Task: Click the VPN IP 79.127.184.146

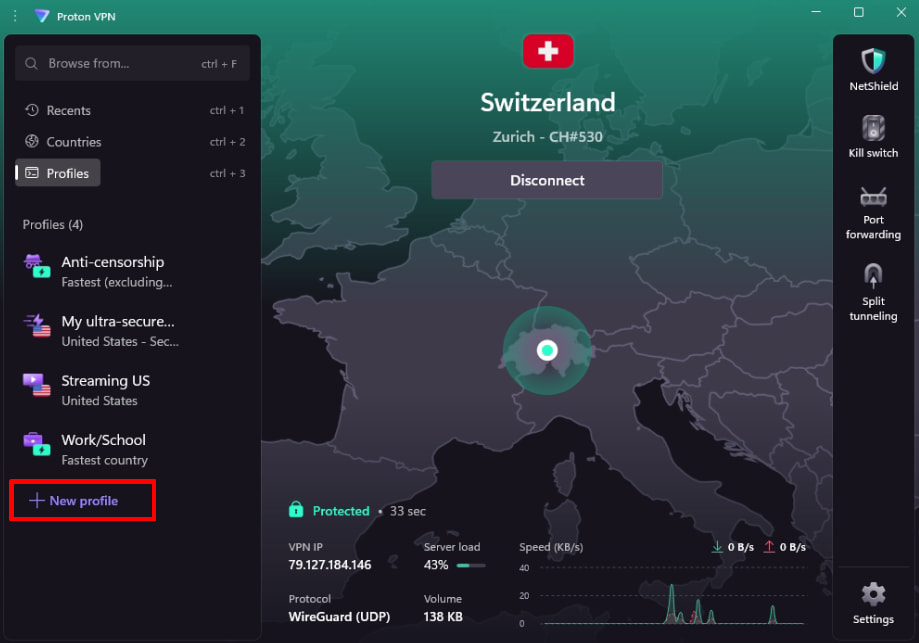Action: click(x=329, y=564)
